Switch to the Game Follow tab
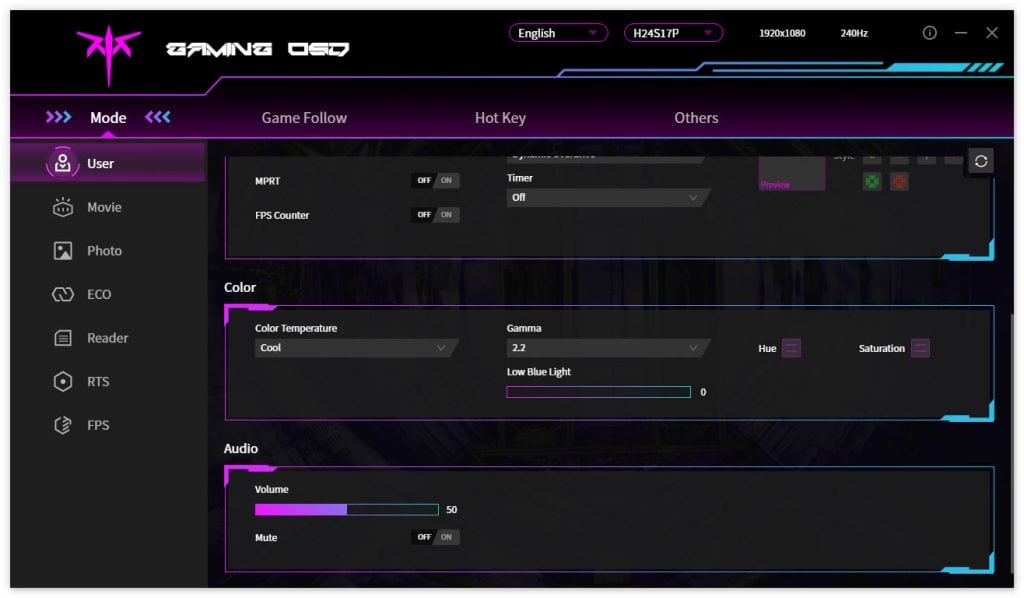 point(304,118)
